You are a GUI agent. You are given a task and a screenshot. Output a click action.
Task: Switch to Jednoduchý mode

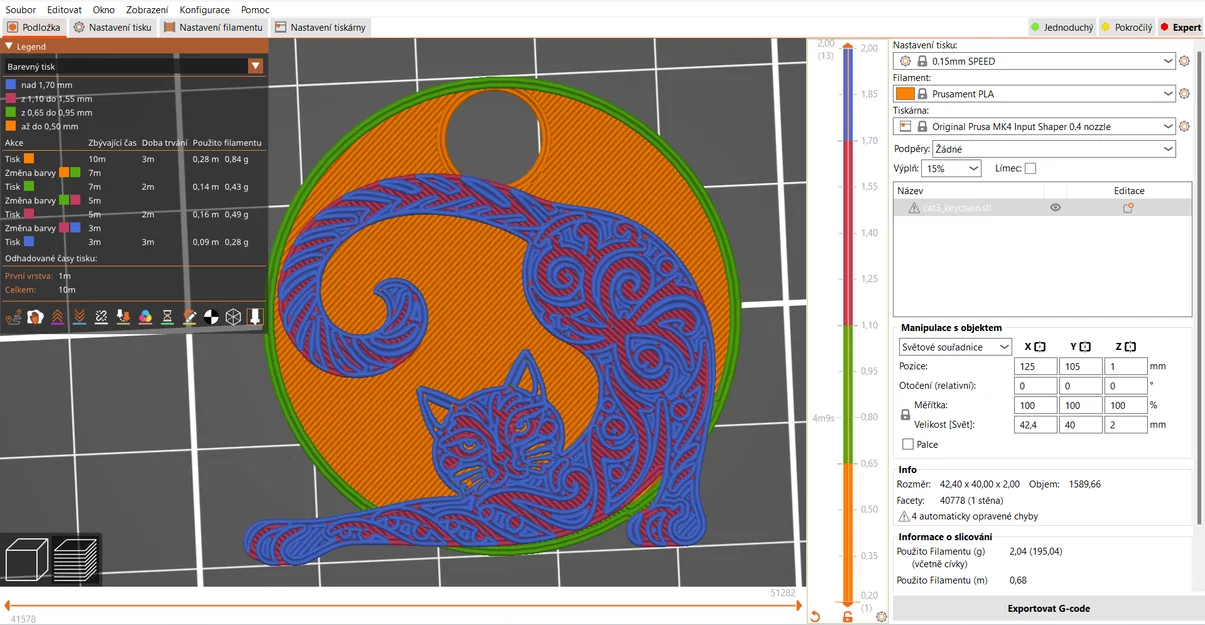(1062, 27)
